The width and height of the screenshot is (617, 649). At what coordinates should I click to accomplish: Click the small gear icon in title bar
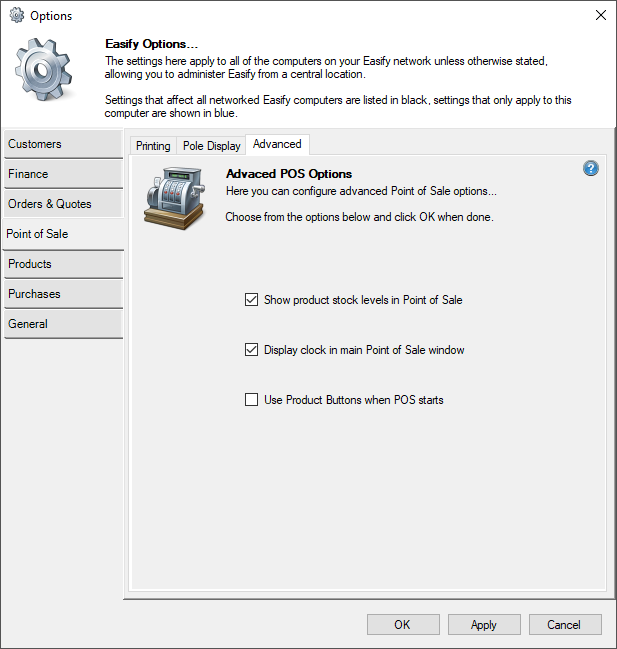16,15
